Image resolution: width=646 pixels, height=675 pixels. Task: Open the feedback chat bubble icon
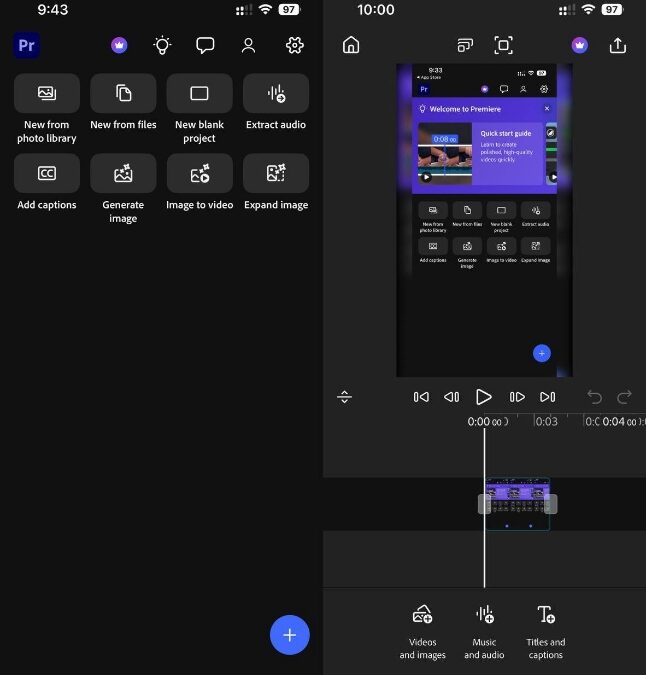(205, 45)
